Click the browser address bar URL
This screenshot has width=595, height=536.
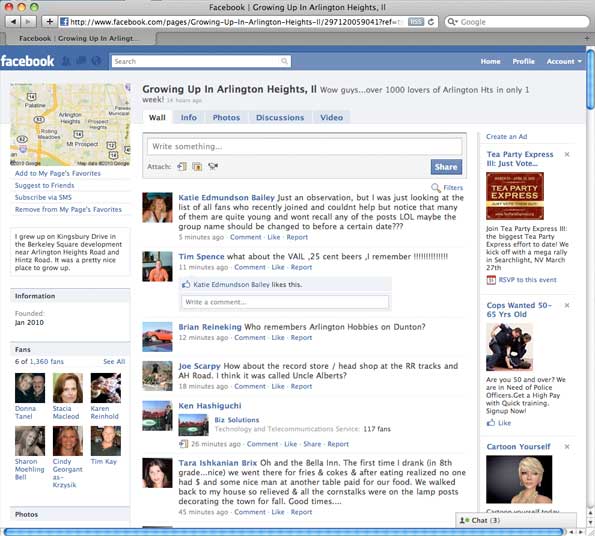tap(235, 22)
